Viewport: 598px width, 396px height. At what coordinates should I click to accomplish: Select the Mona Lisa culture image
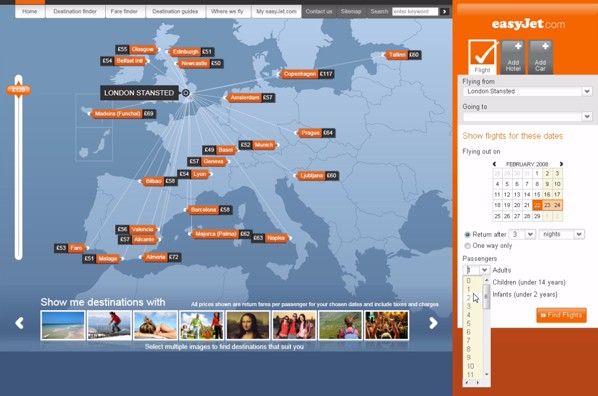[248, 325]
